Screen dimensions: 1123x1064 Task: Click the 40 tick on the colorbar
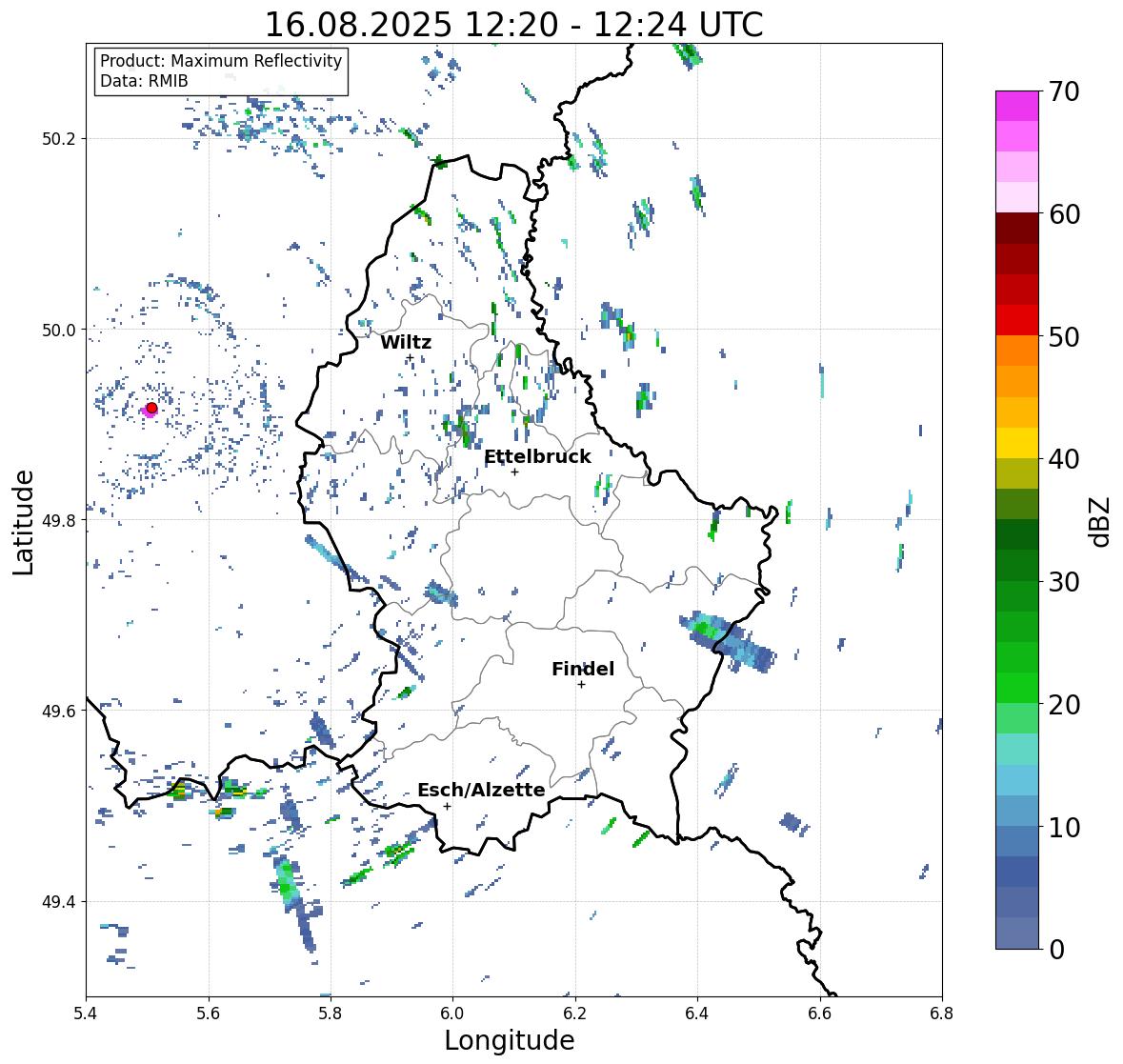tap(1064, 459)
